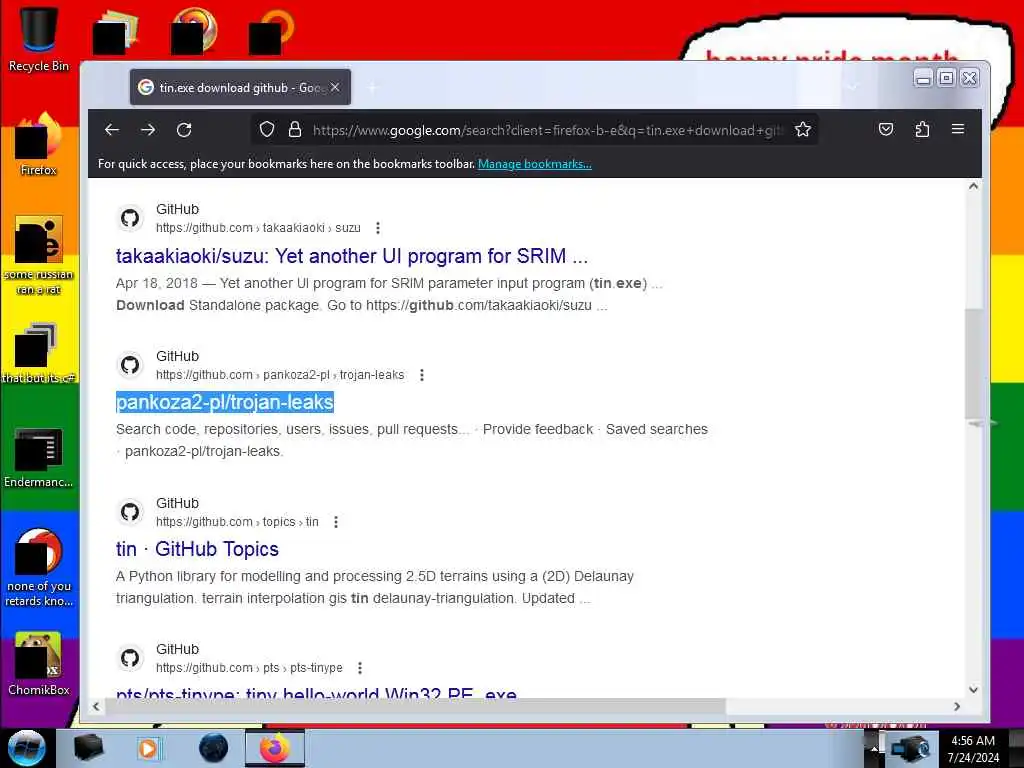Select the 'that but its c#' desktop icon
The height and width of the screenshot is (768, 1024).
[39, 353]
